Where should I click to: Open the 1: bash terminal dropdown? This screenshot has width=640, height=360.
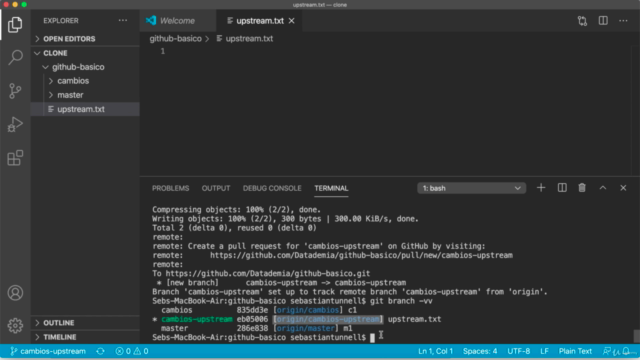[x=471, y=188]
